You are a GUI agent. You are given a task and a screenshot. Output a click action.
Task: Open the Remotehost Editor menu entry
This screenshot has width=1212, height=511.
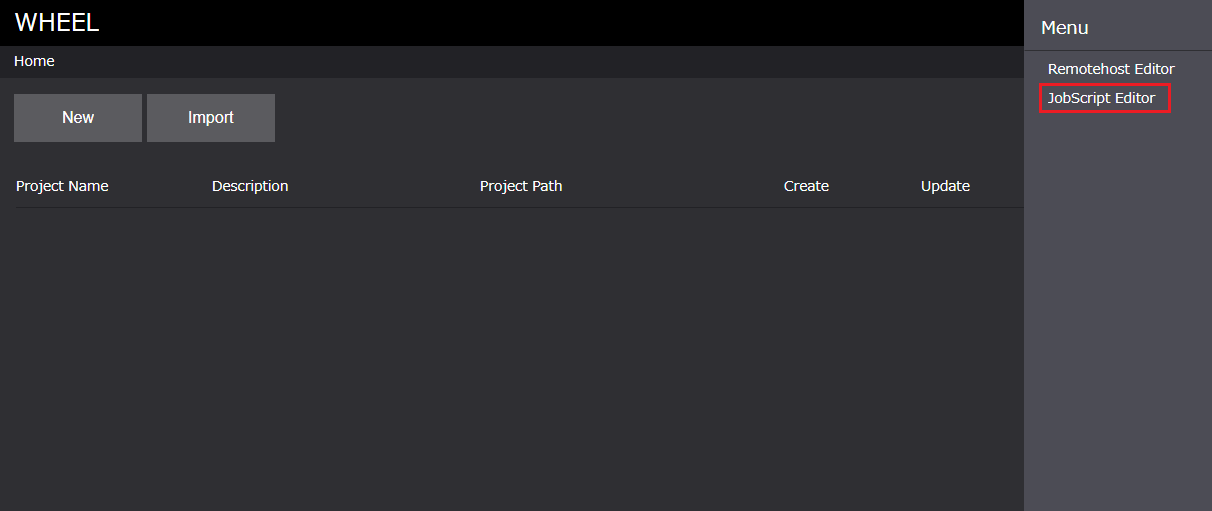click(1110, 69)
